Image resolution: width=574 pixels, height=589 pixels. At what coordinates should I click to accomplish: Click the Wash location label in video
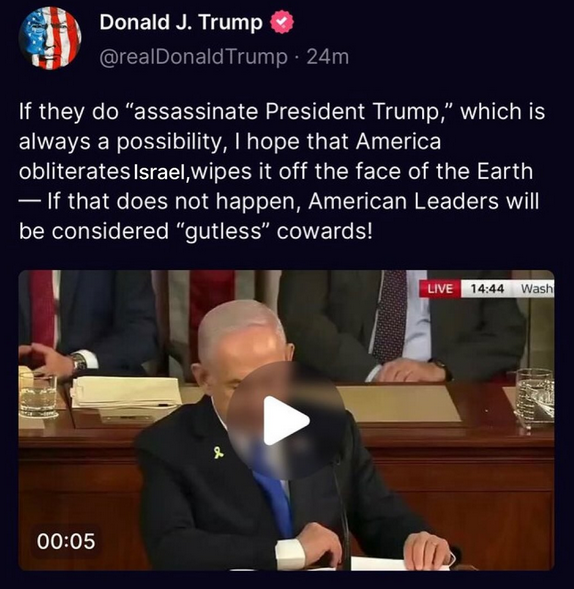(537, 288)
